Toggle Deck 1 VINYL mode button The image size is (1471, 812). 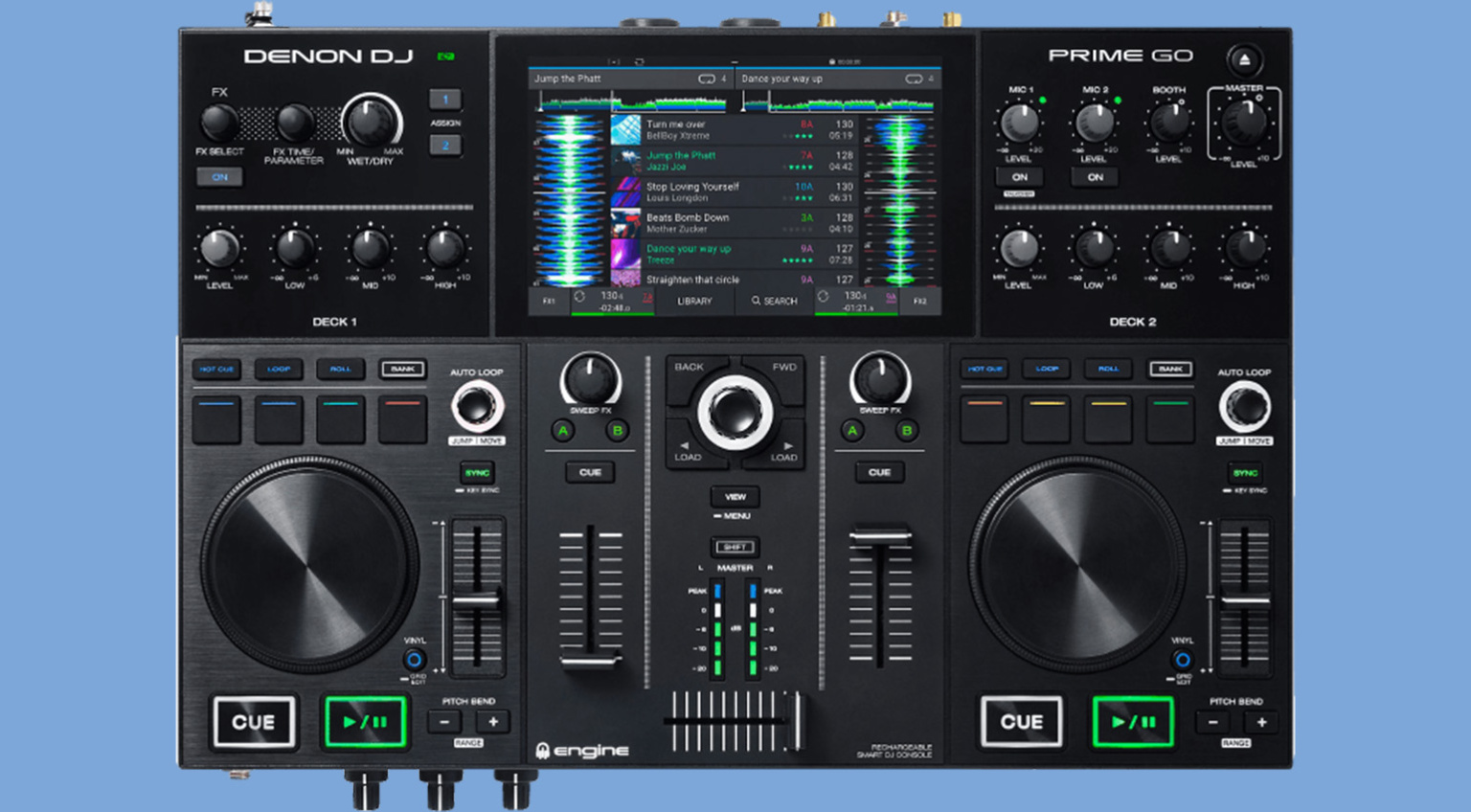pyautogui.click(x=414, y=660)
